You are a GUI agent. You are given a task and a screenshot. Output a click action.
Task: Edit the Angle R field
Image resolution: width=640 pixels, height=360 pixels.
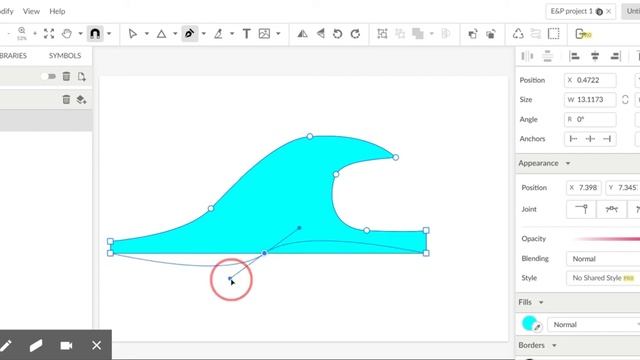pyautogui.click(x=590, y=119)
